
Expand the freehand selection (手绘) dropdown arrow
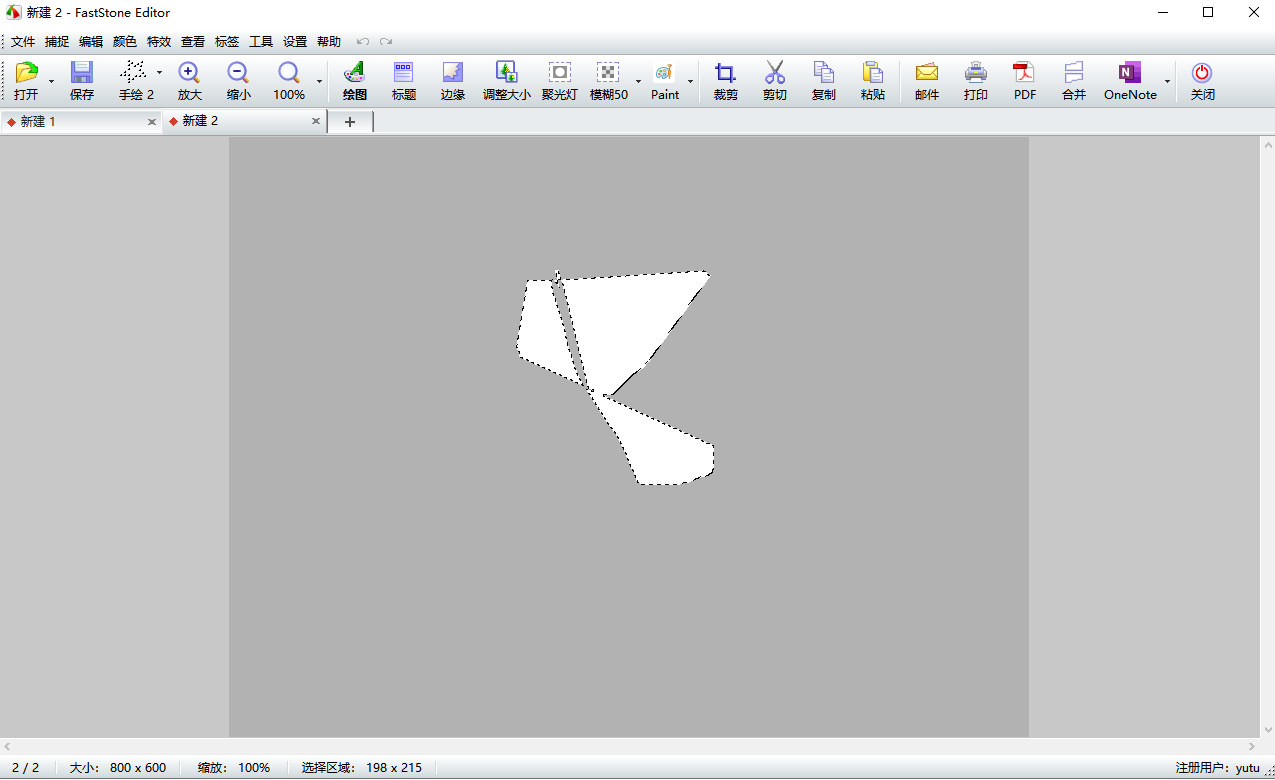coord(159,73)
